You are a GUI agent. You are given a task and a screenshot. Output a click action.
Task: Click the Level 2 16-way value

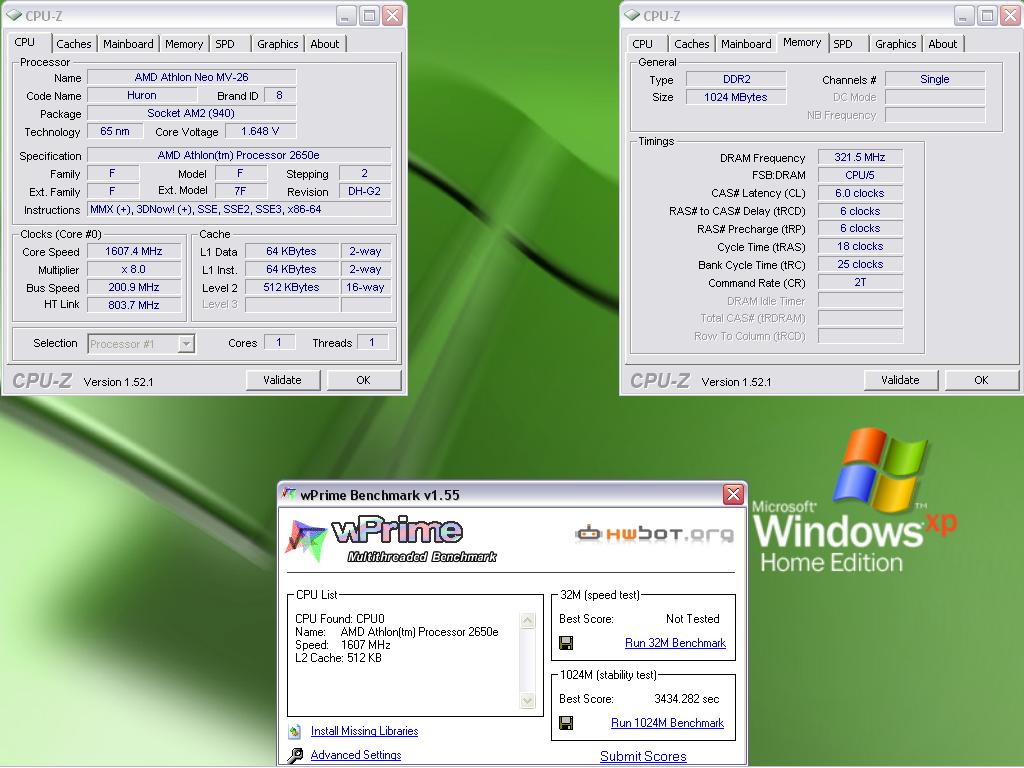tap(366, 287)
